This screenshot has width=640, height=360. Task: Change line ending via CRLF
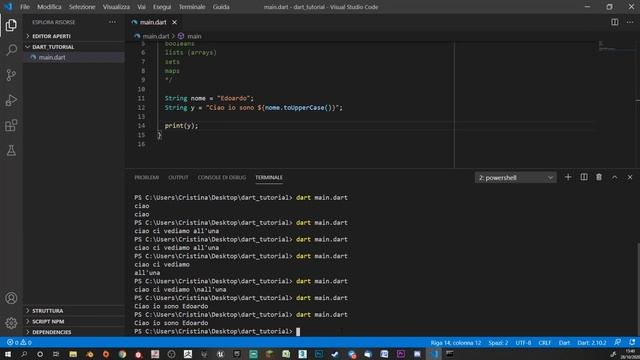coord(544,342)
